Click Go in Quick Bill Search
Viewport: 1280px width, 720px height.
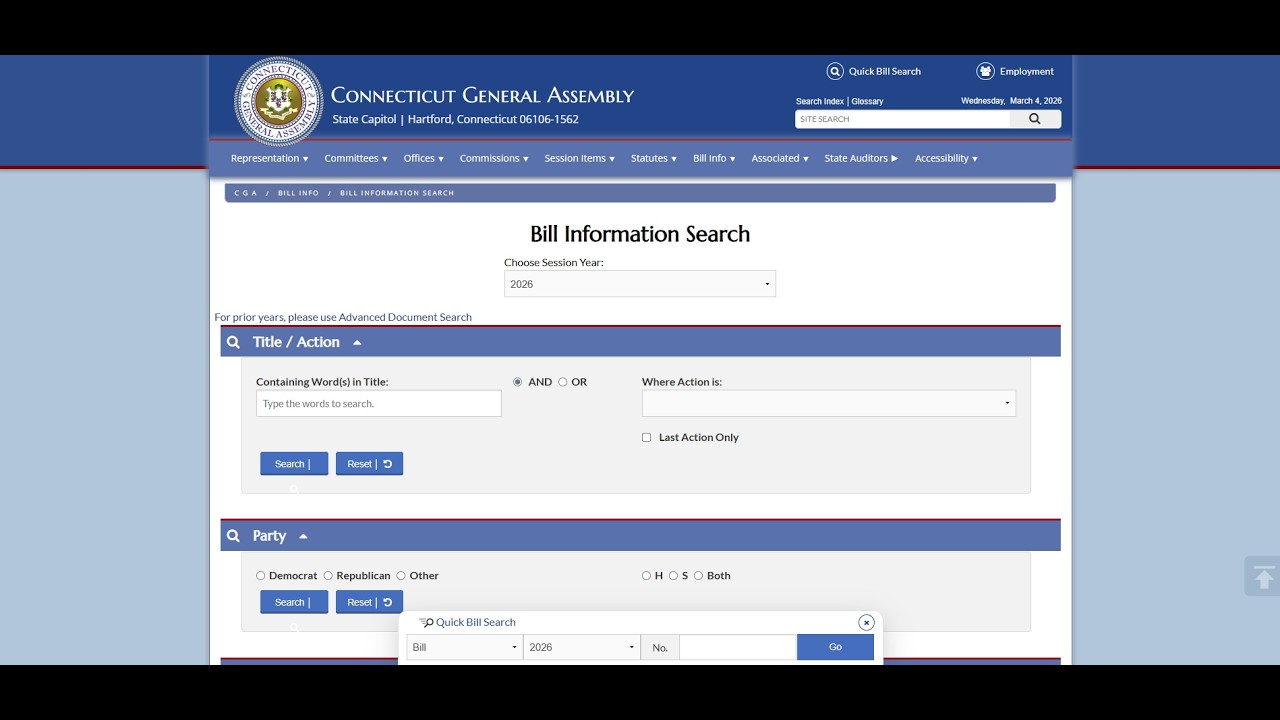point(835,647)
